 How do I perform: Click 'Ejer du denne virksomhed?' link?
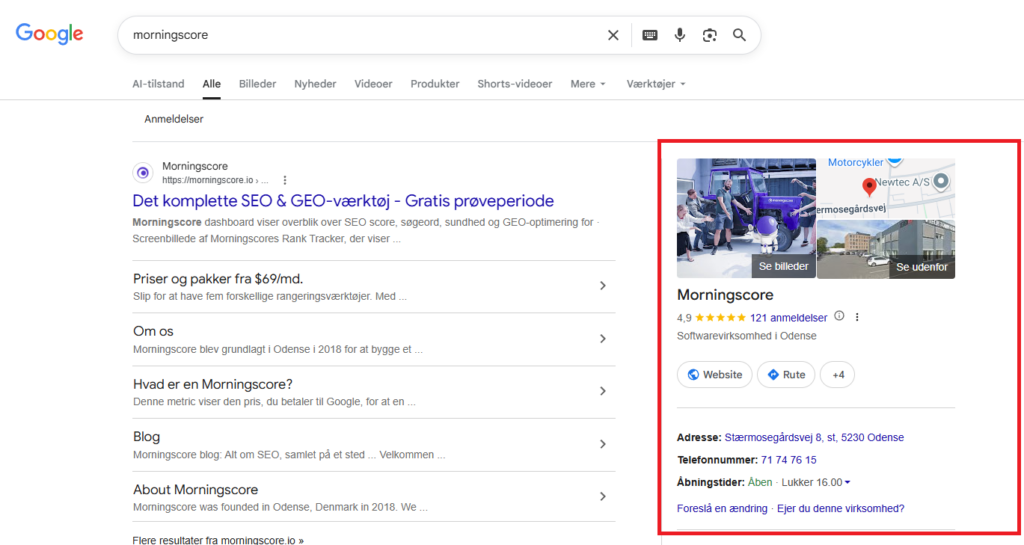click(840, 508)
